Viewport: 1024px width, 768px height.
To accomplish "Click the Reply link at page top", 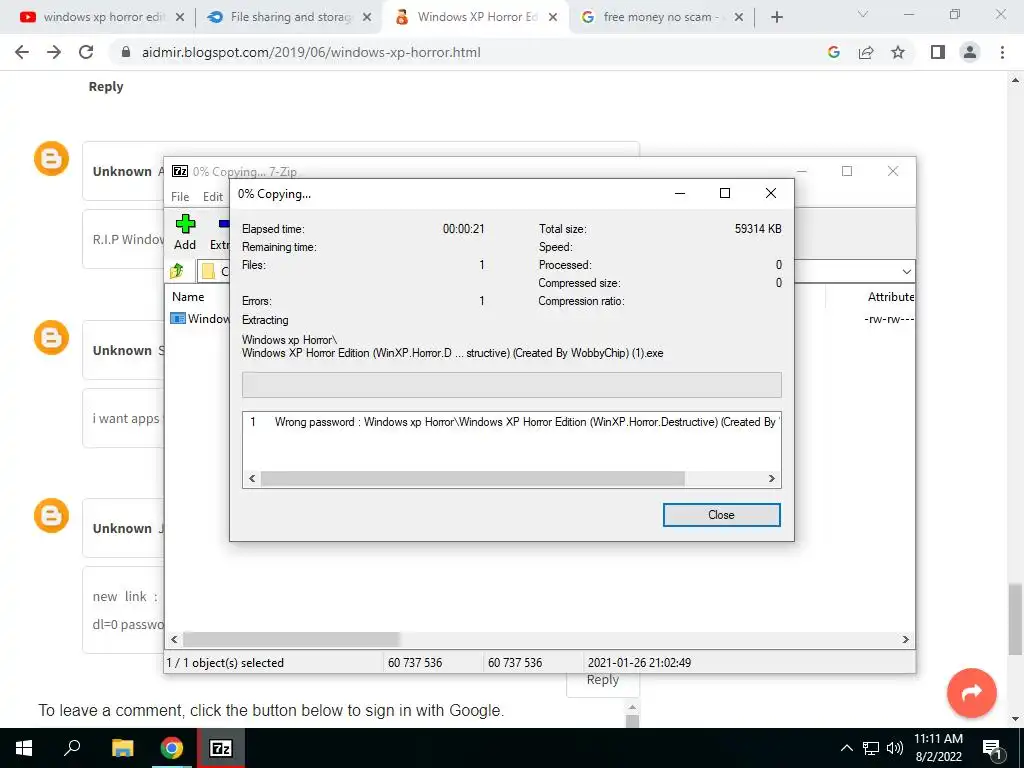I will coord(106,86).
